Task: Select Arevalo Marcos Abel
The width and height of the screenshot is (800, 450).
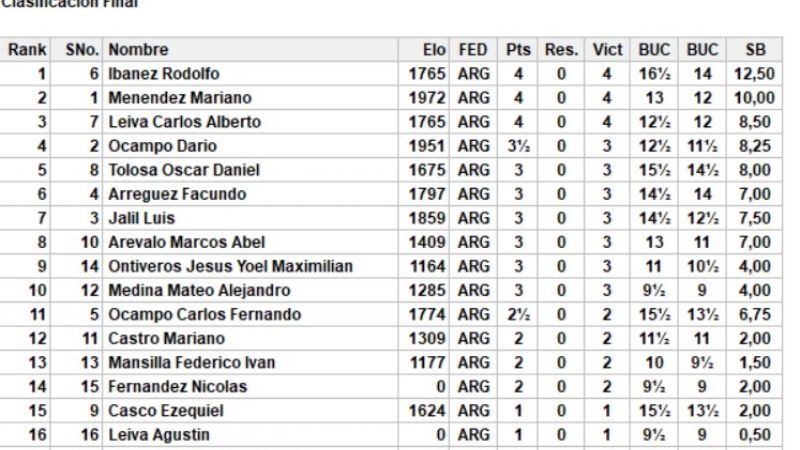Action: click(x=180, y=242)
